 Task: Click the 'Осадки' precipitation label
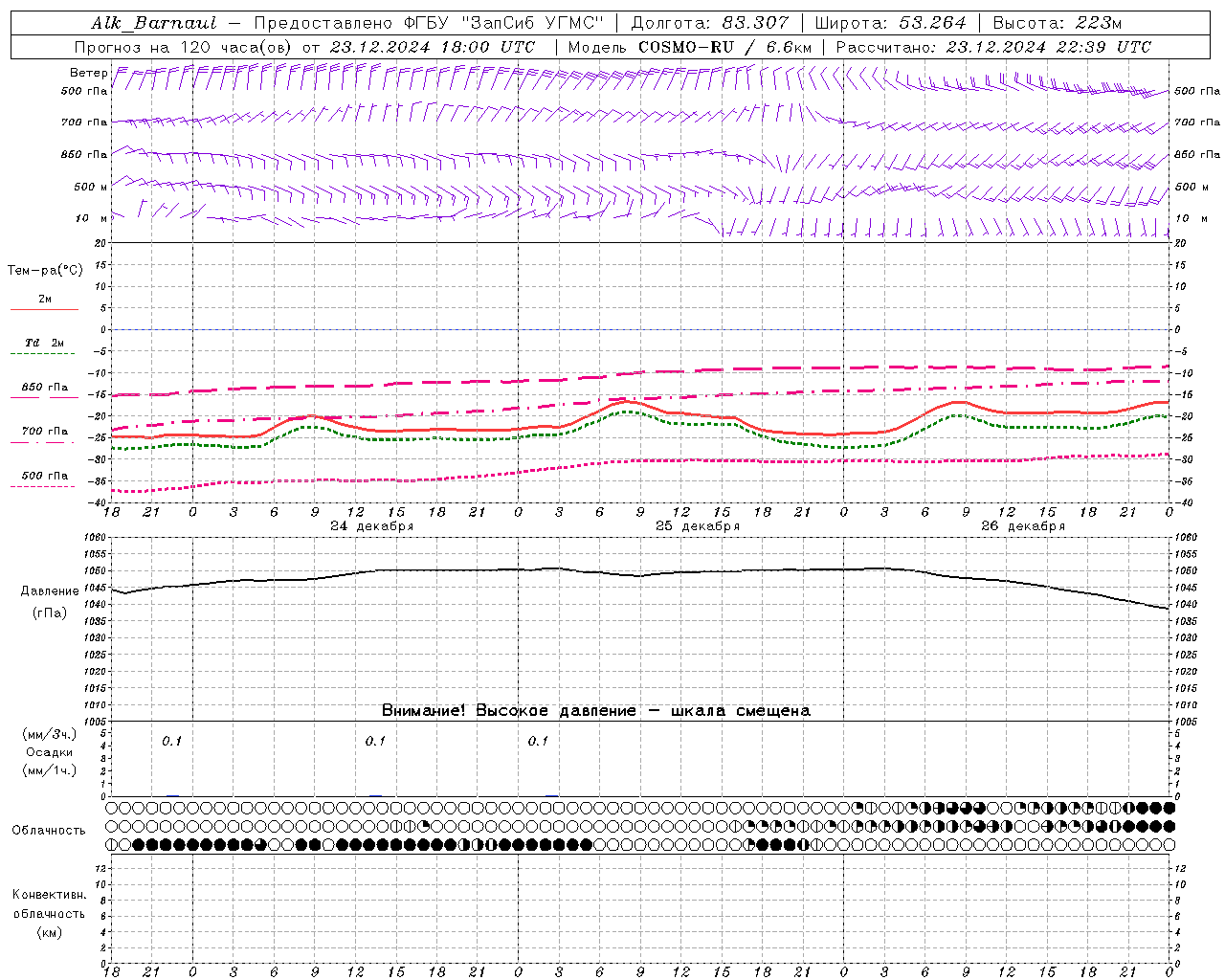coord(50,753)
